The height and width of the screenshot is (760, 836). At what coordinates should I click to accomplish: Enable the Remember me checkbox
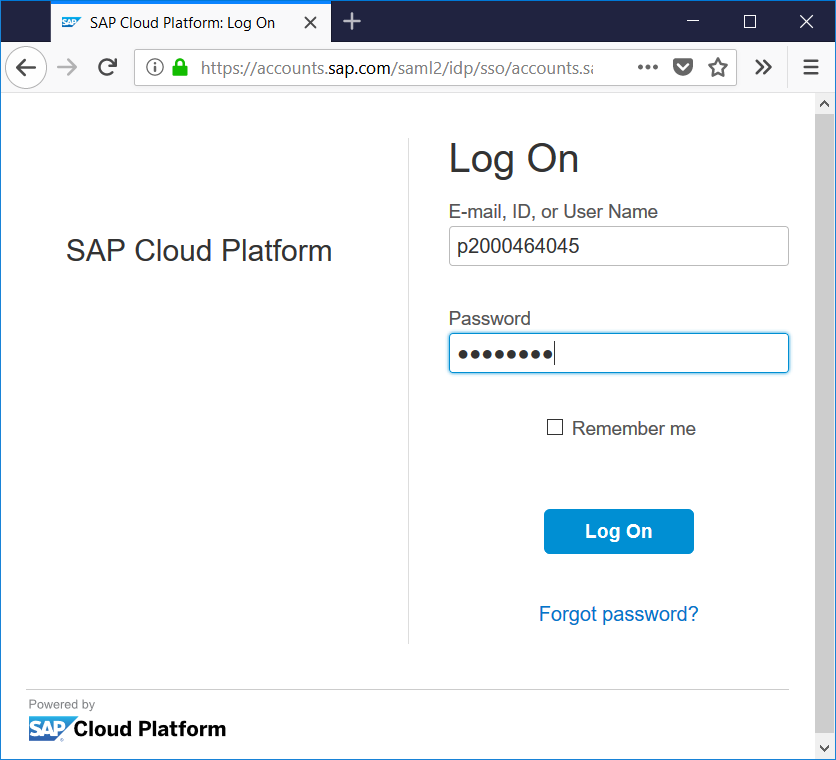555,428
